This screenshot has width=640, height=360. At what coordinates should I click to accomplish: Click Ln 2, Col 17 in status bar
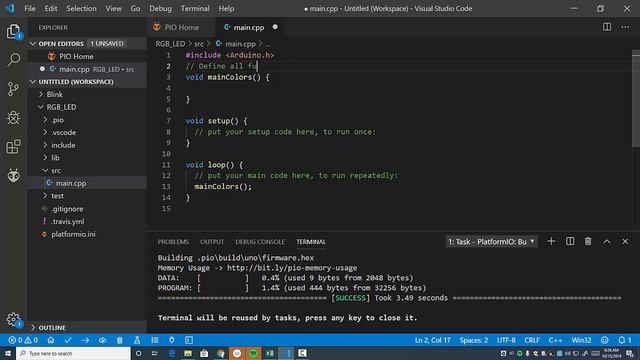point(432,340)
